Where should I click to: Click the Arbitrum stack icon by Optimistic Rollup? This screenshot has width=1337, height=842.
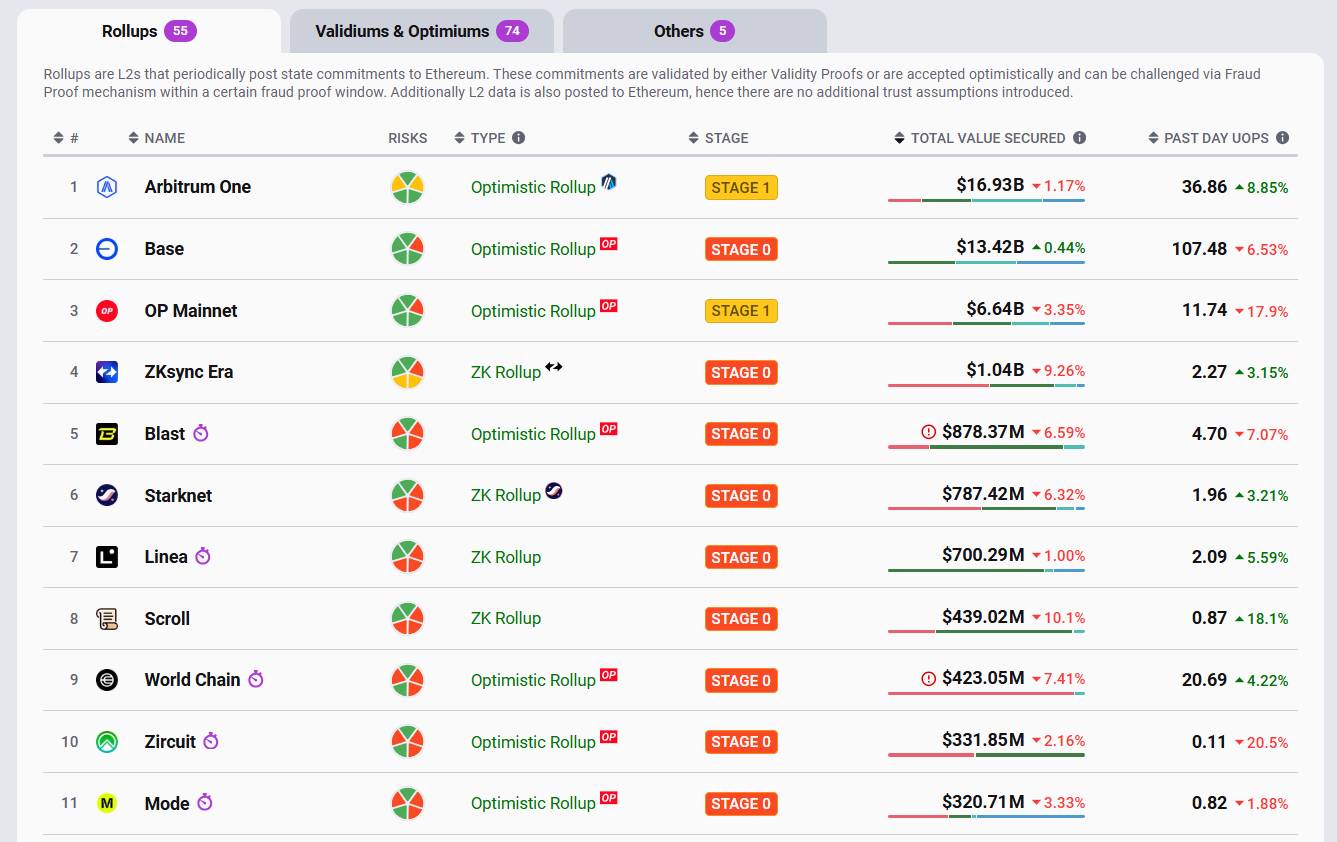609,182
